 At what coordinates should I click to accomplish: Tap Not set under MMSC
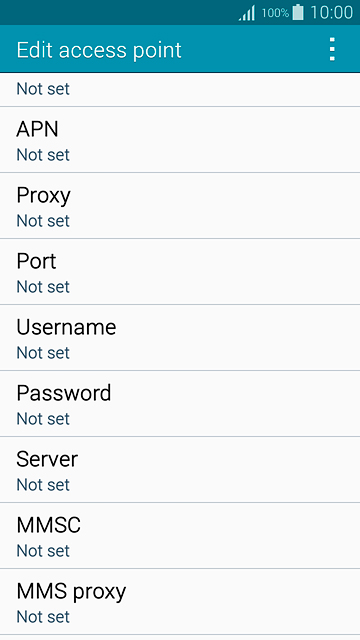tap(43, 551)
